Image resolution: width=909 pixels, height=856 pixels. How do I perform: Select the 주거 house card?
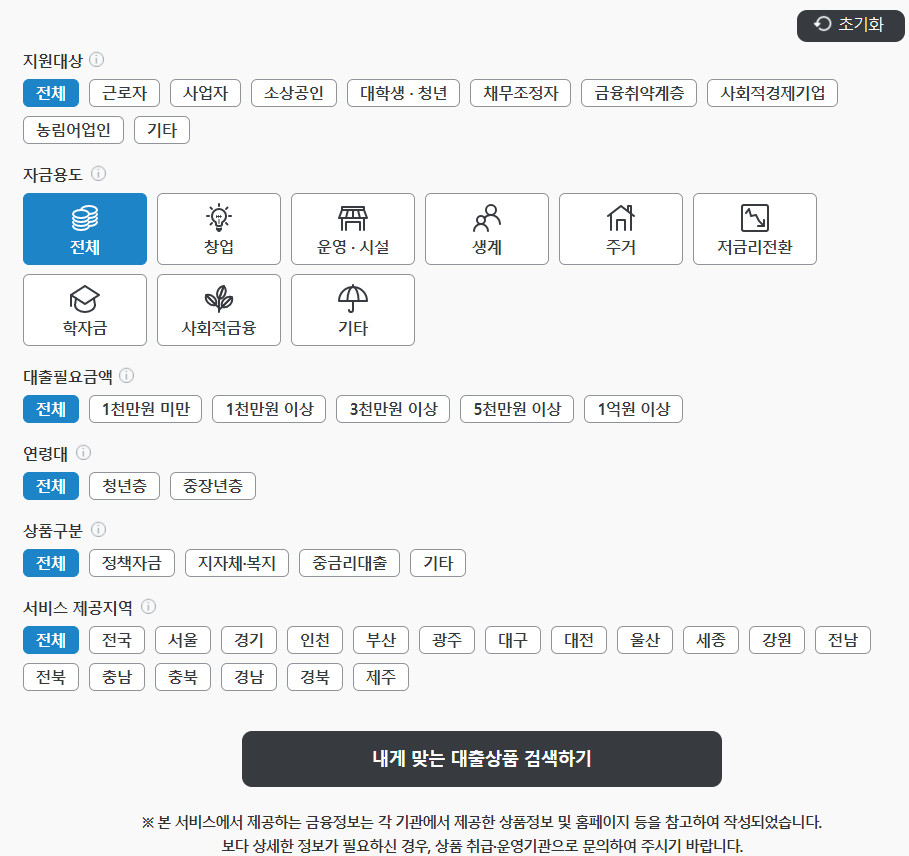tap(620, 229)
